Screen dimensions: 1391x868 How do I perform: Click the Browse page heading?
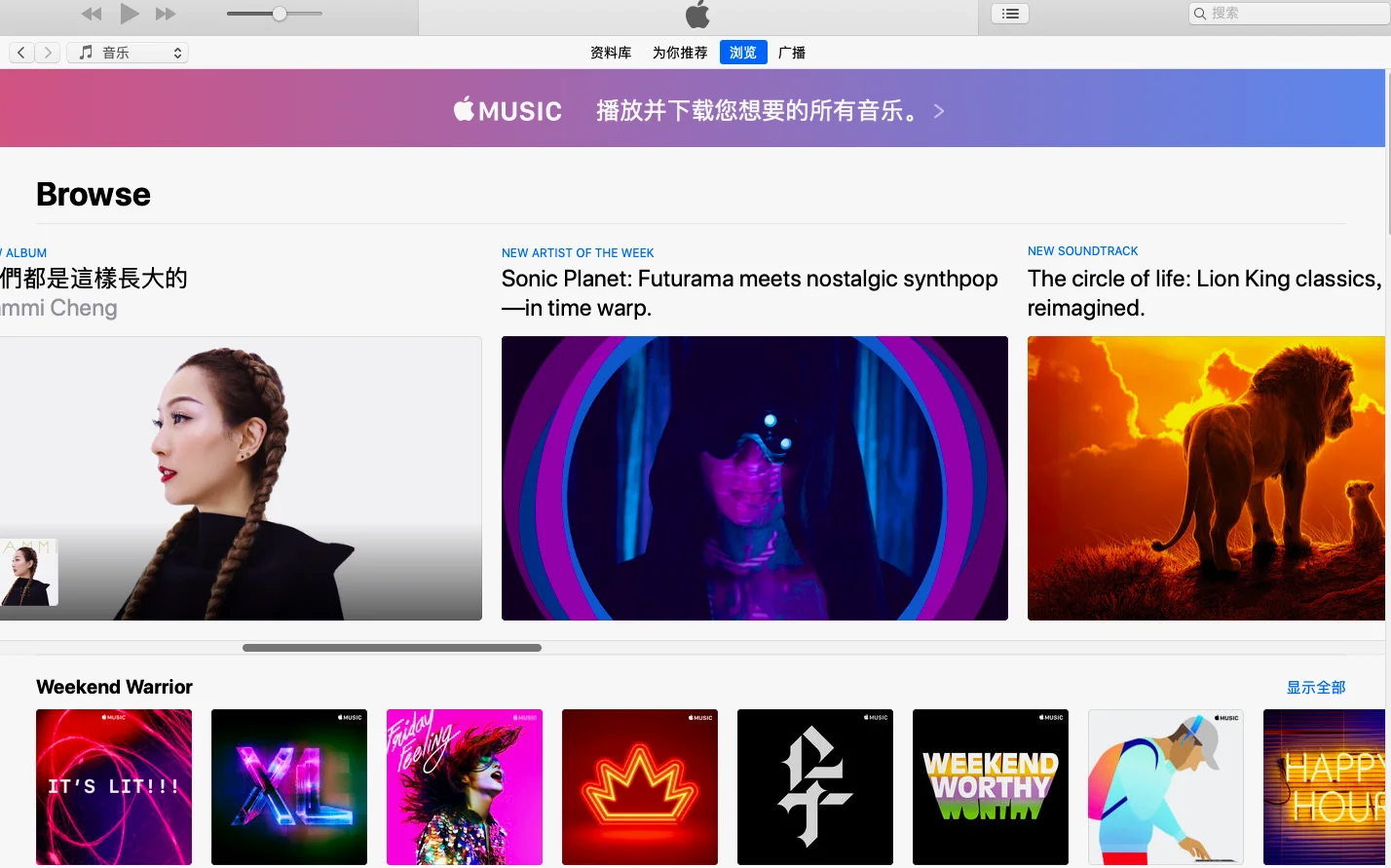pos(94,195)
